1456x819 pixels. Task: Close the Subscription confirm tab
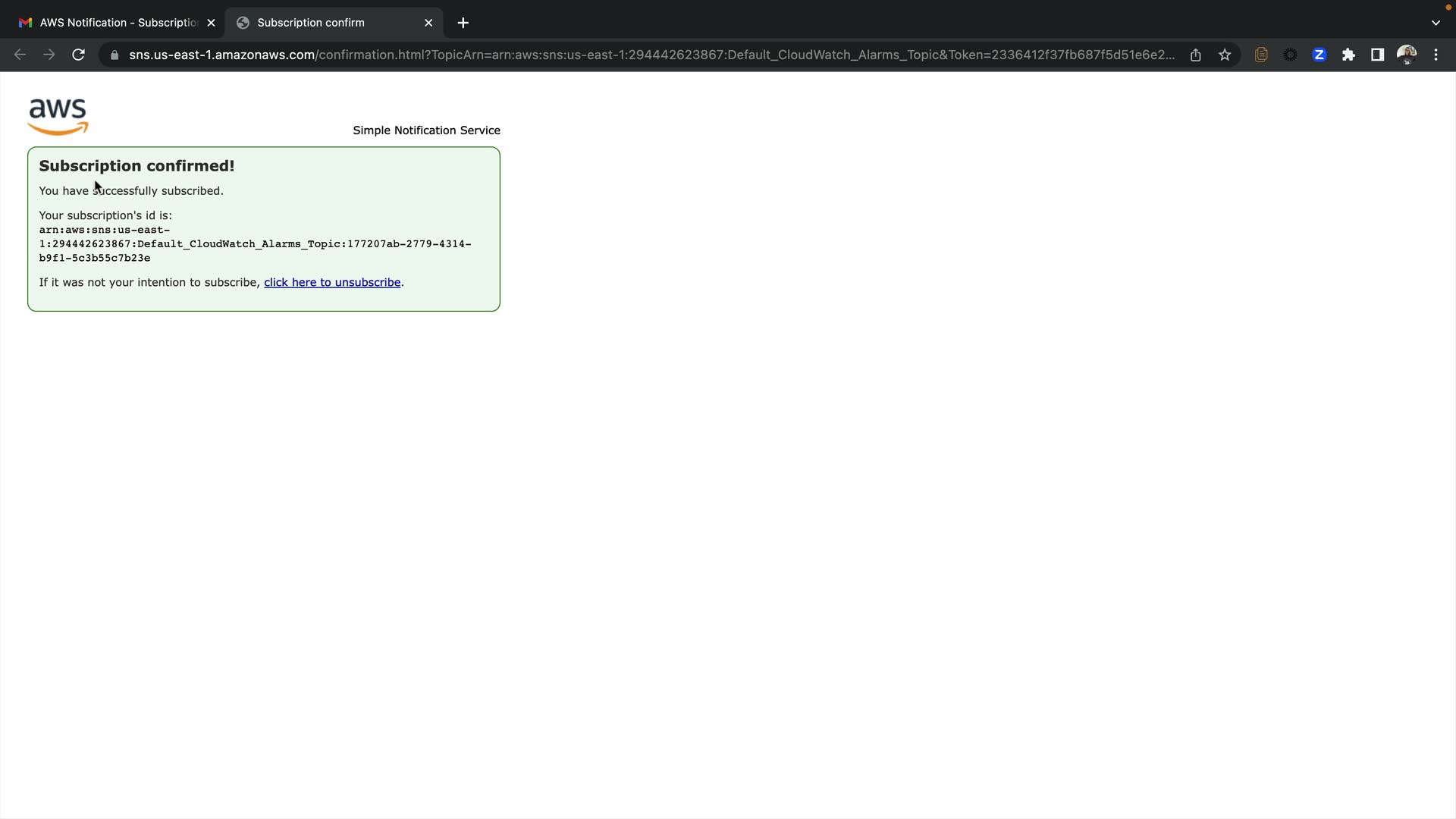[428, 23]
